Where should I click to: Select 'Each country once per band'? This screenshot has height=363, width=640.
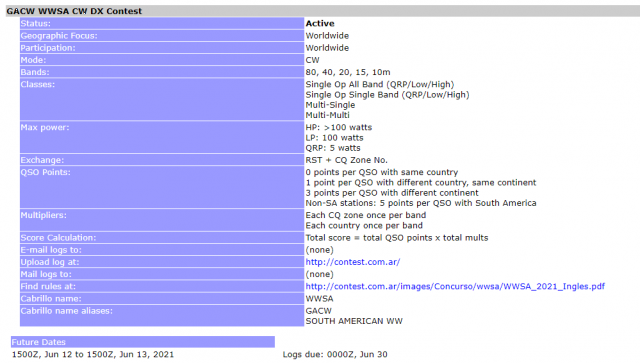coord(364,225)
